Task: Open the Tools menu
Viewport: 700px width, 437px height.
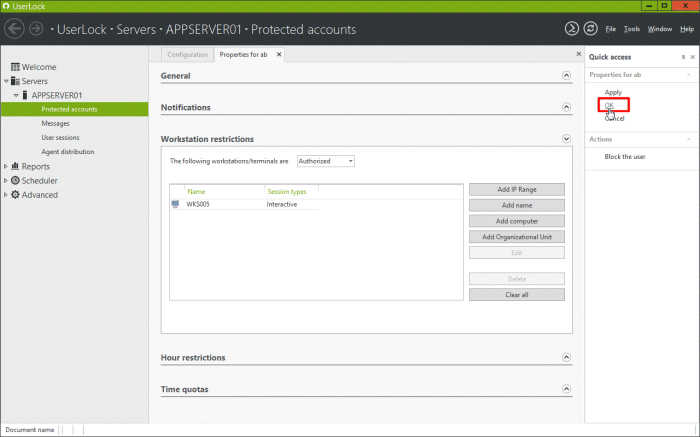Action: (x=632, y=29)
